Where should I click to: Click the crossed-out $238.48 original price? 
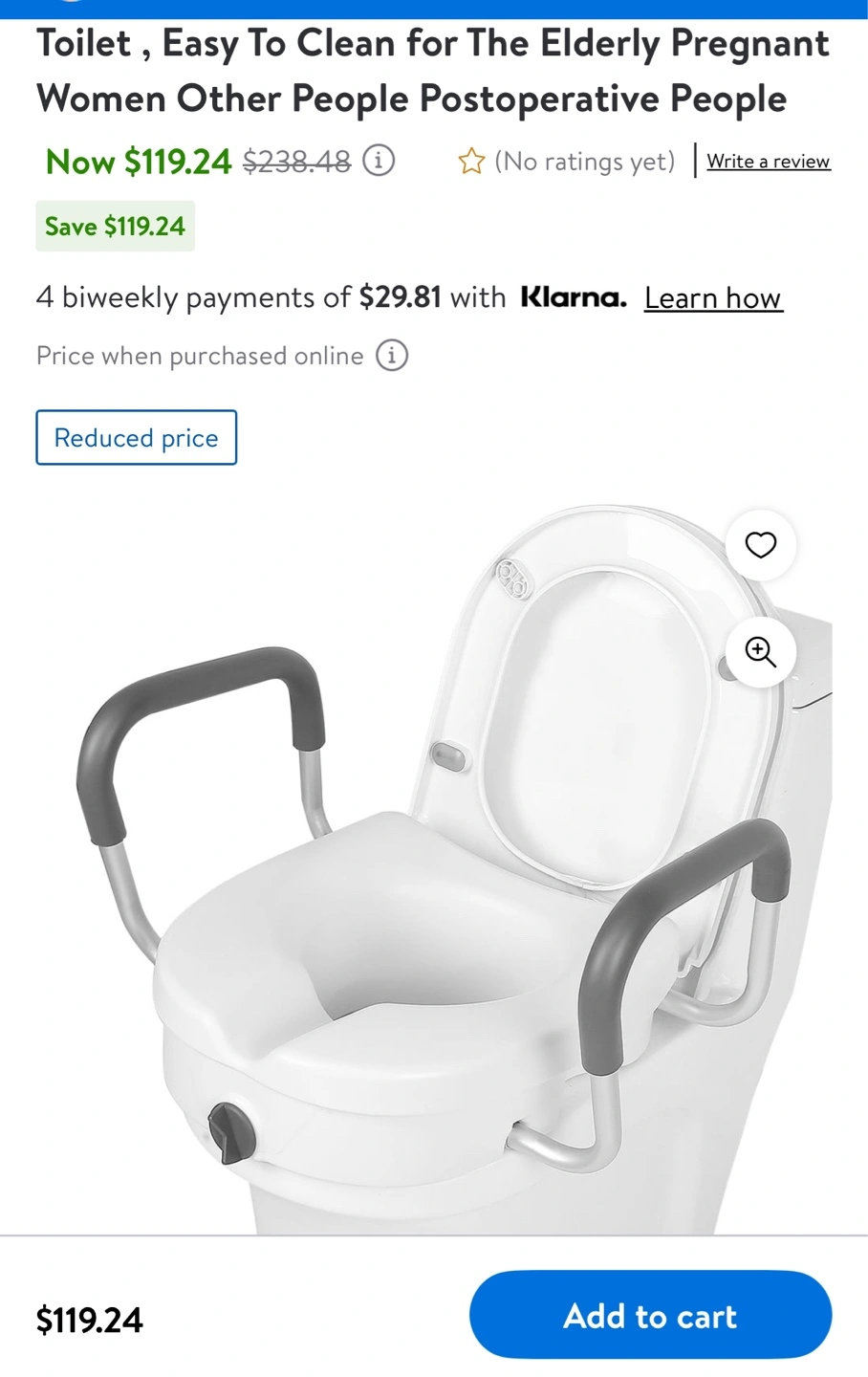pyautogui.click(x=297, y=162)
